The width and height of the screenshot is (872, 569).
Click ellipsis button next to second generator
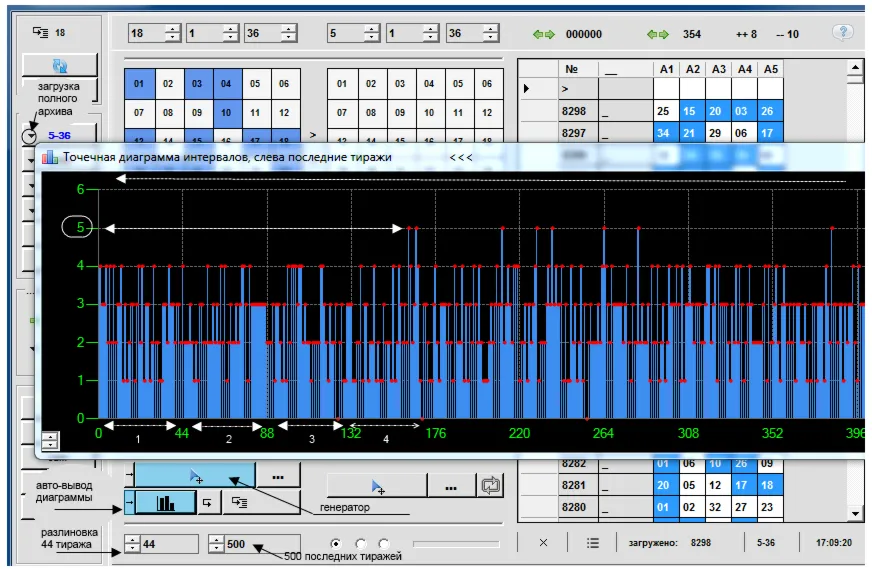point(451,487)
